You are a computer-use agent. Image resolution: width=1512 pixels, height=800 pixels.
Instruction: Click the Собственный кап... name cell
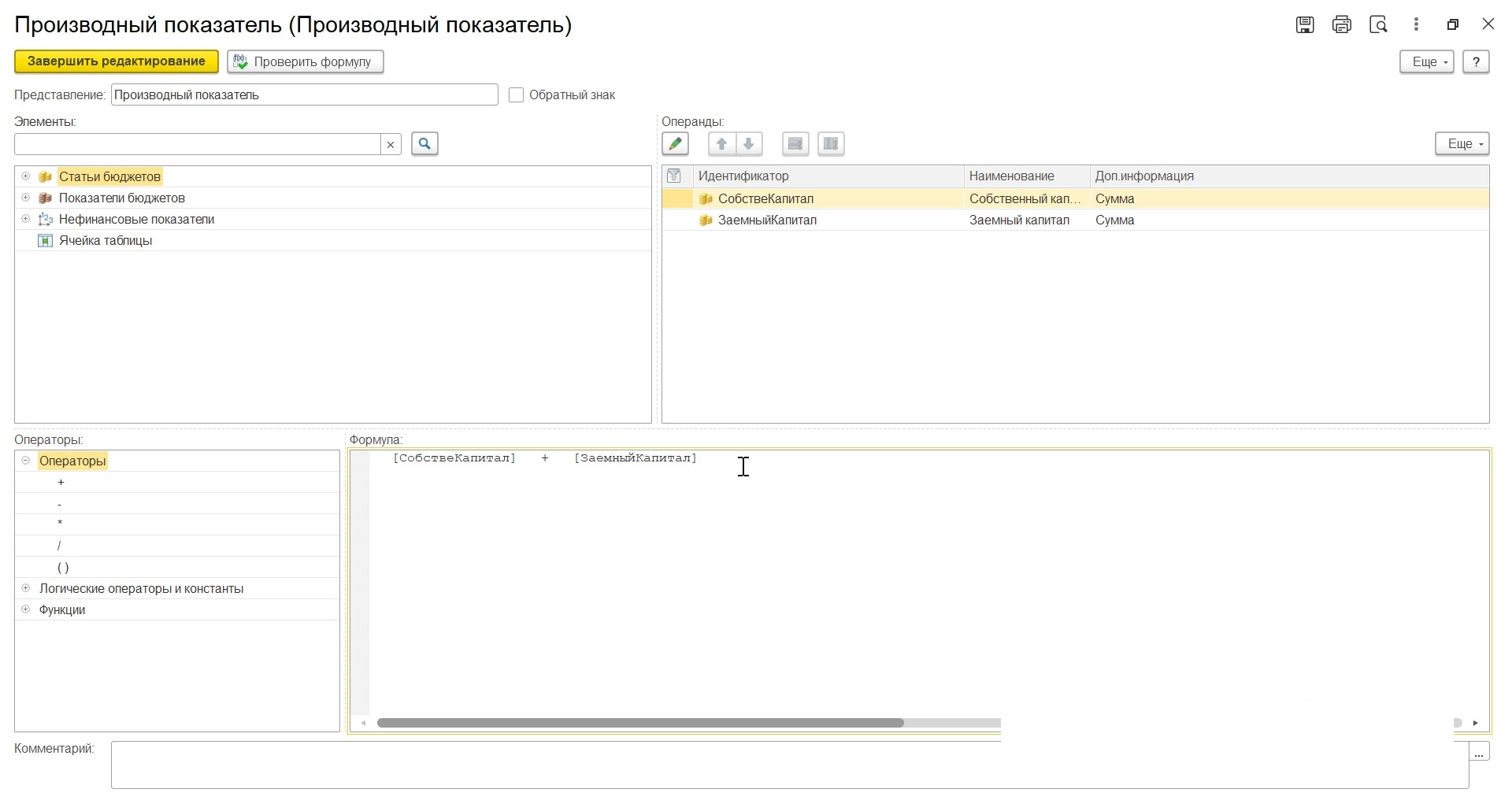click(x=1027, y=199)
